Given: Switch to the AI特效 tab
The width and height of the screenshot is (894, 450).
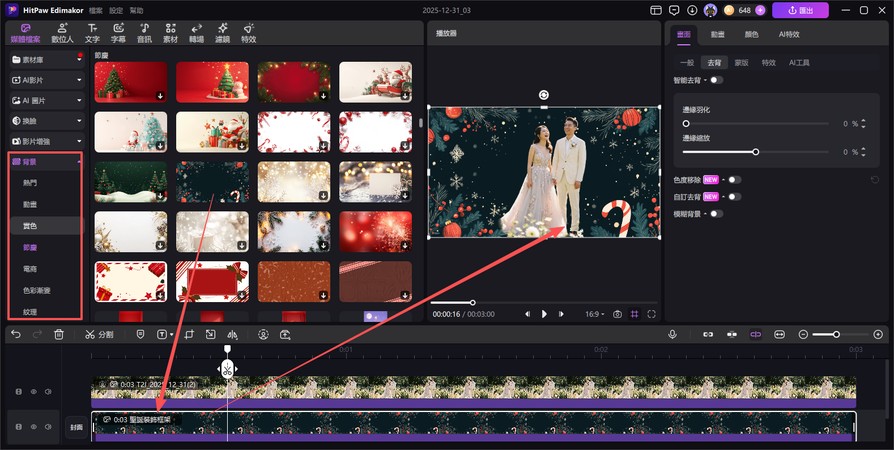Looking at the screenshot, I should click(789, 34).
